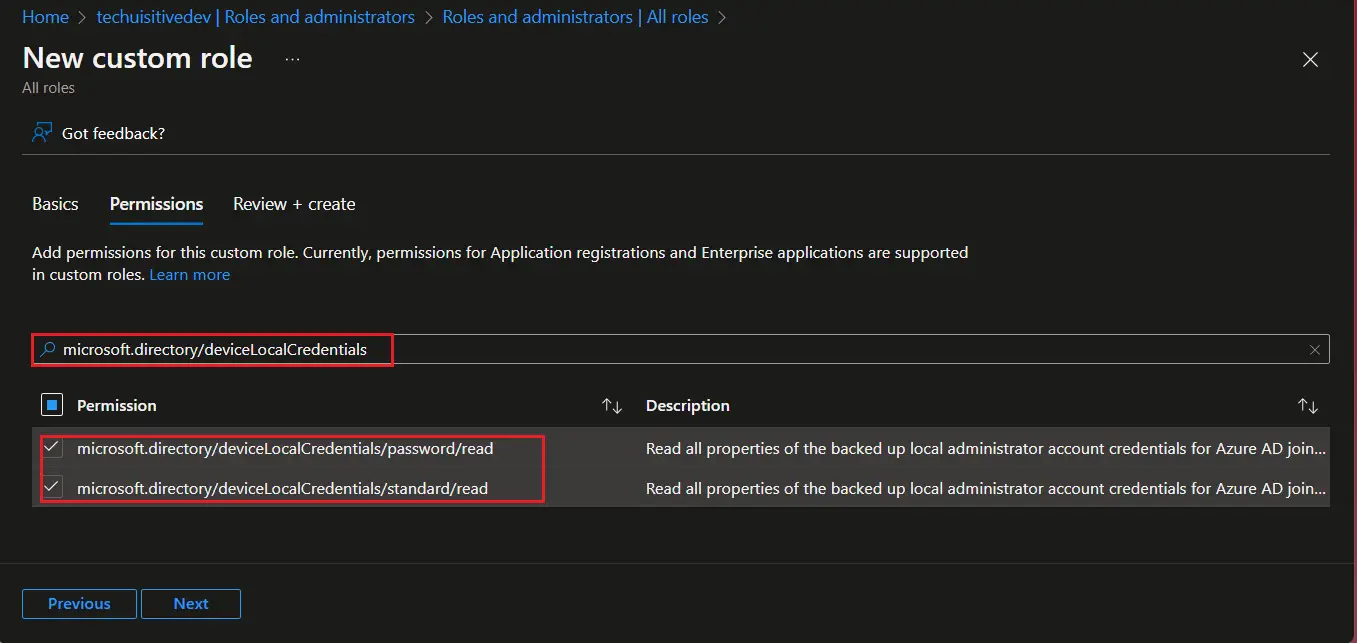Close the New custom role pane

(1310, 59)
